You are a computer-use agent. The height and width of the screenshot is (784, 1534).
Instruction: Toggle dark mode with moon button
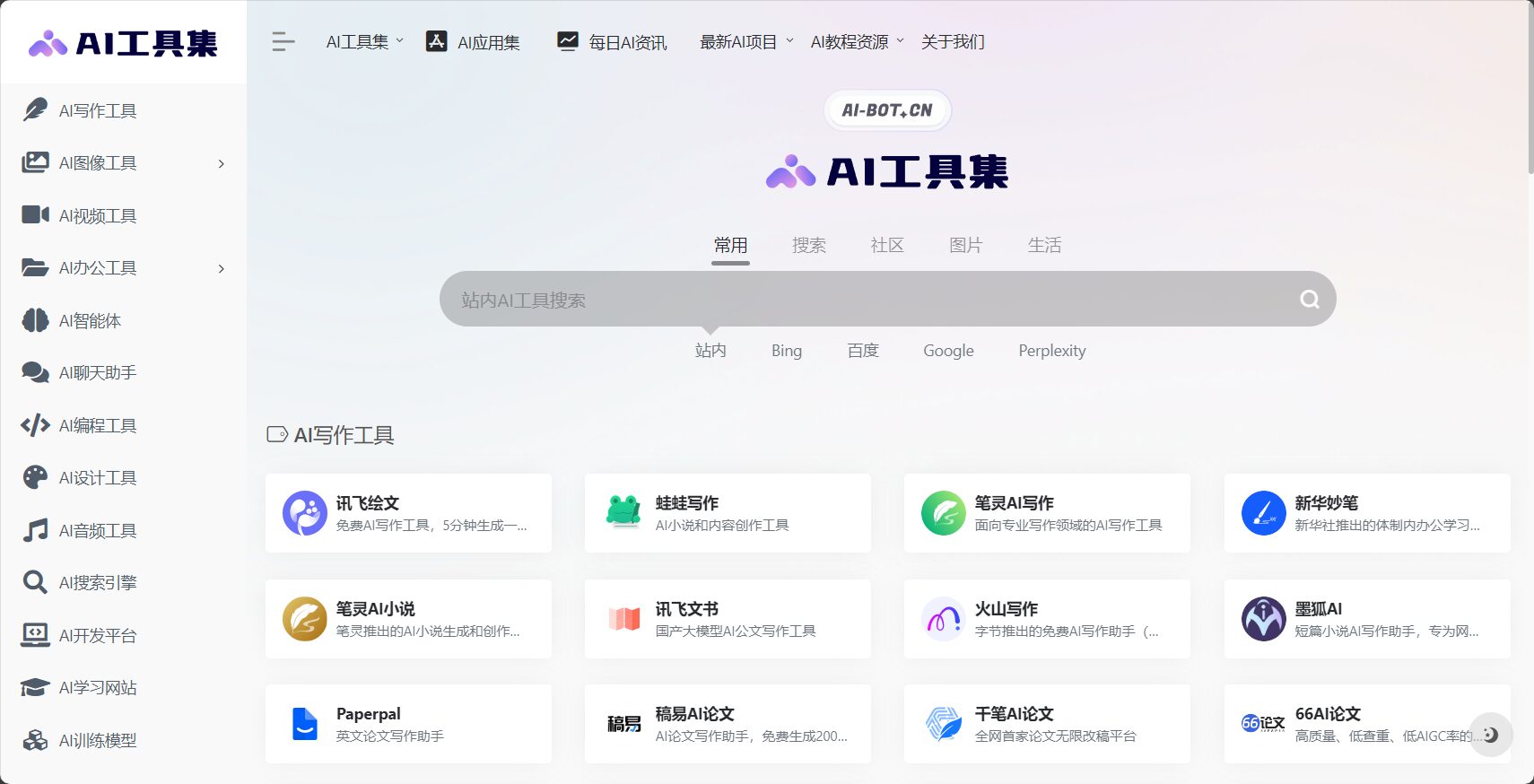(x=1490, y=735)
